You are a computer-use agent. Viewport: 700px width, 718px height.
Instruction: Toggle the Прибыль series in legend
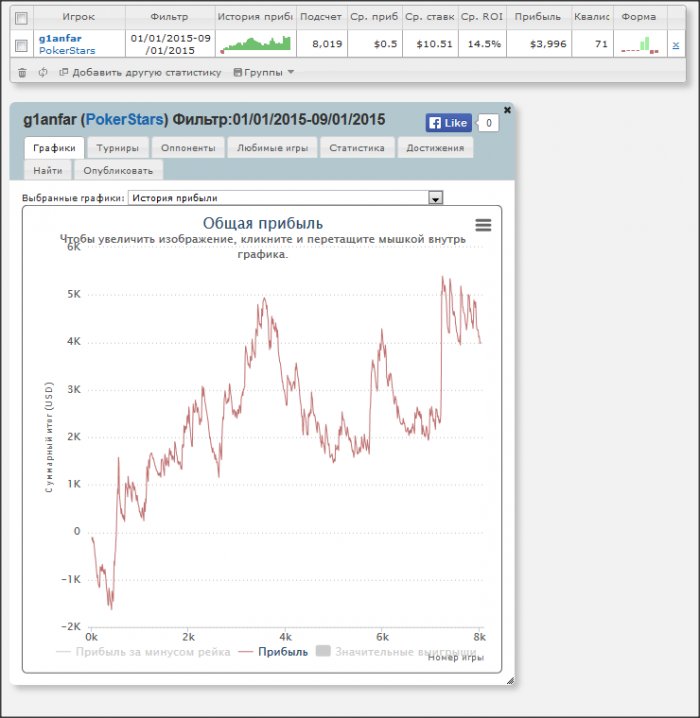click(273, 652)
